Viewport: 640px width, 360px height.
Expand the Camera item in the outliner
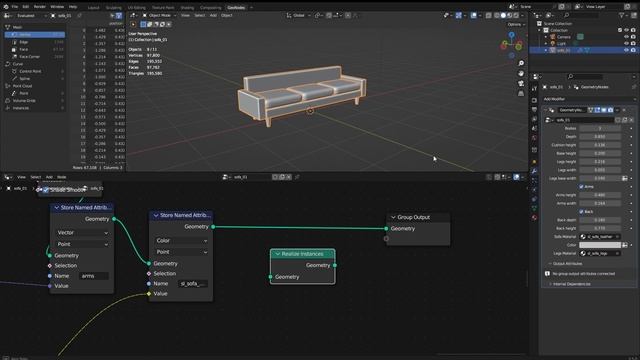[x=546, y=37]
